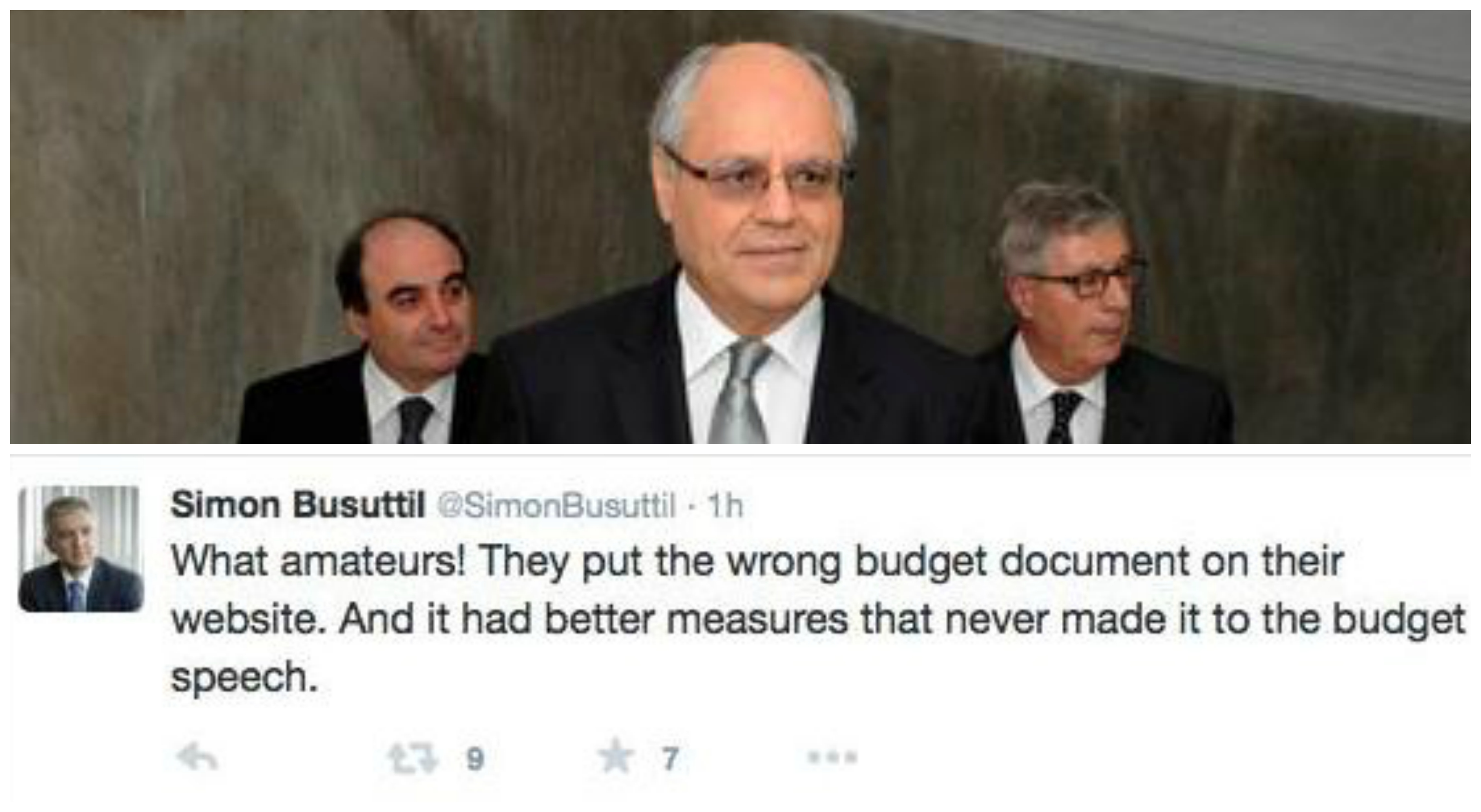Click the retweet count 9
Viewport: 1481px width, 812px height.
(x=474, y=760)
